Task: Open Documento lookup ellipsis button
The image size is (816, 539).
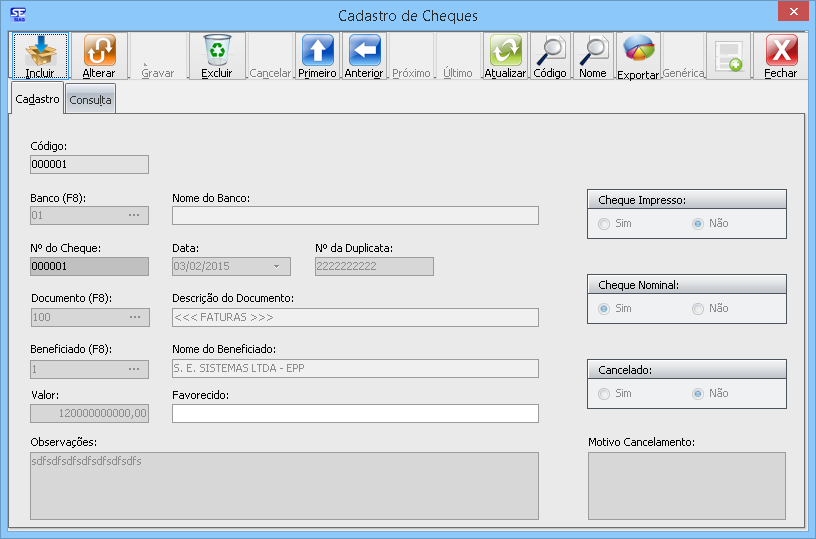Action: (134, 318)
